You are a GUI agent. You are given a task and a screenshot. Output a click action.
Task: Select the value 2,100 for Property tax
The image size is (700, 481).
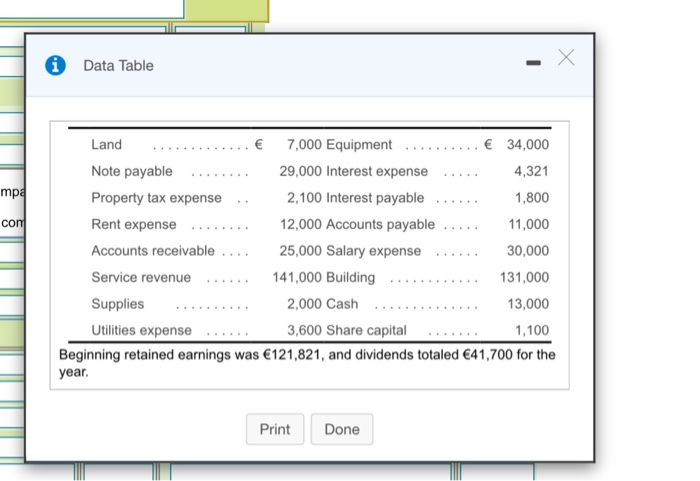point(304,197)
